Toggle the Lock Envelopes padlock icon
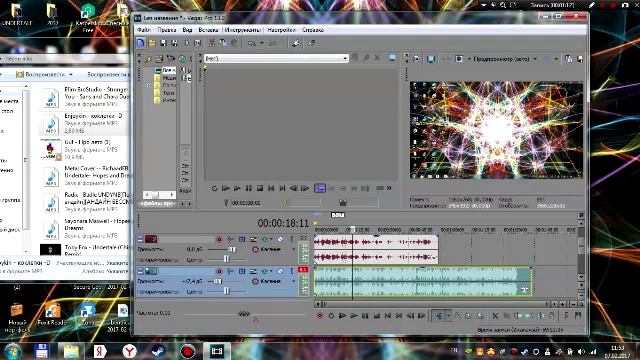 [x=551, y=316]
